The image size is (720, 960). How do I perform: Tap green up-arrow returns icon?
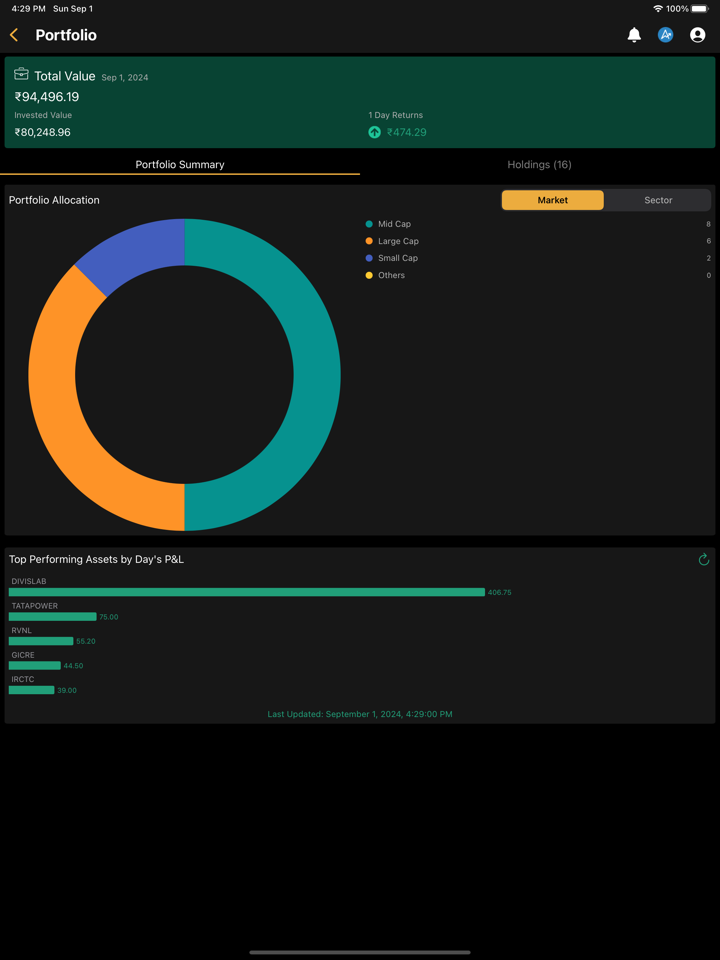pos(375,132)
